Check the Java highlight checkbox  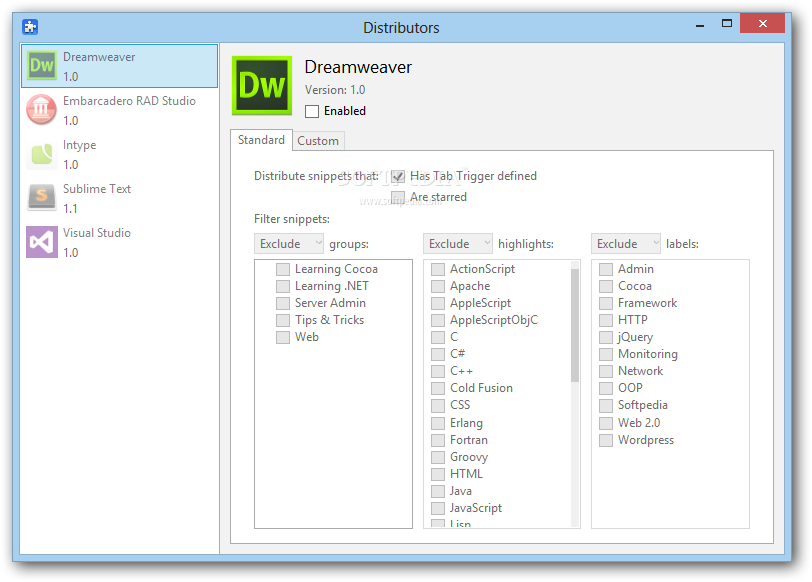pos(438,491)
